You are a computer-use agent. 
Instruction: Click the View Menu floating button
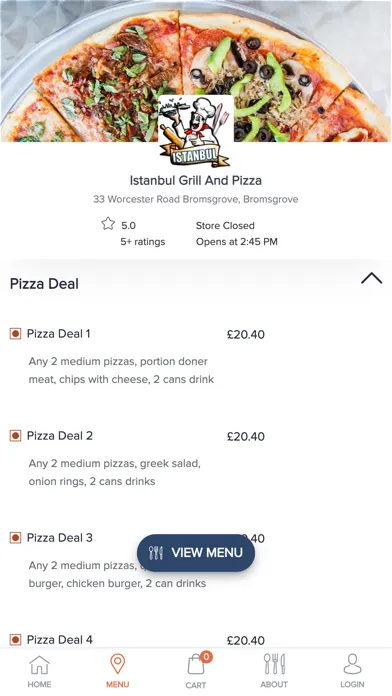(x=196, y=553)
